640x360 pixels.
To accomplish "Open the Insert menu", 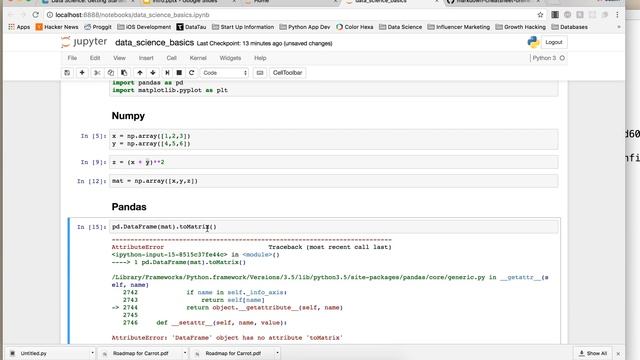I will (x=146, y=58).
